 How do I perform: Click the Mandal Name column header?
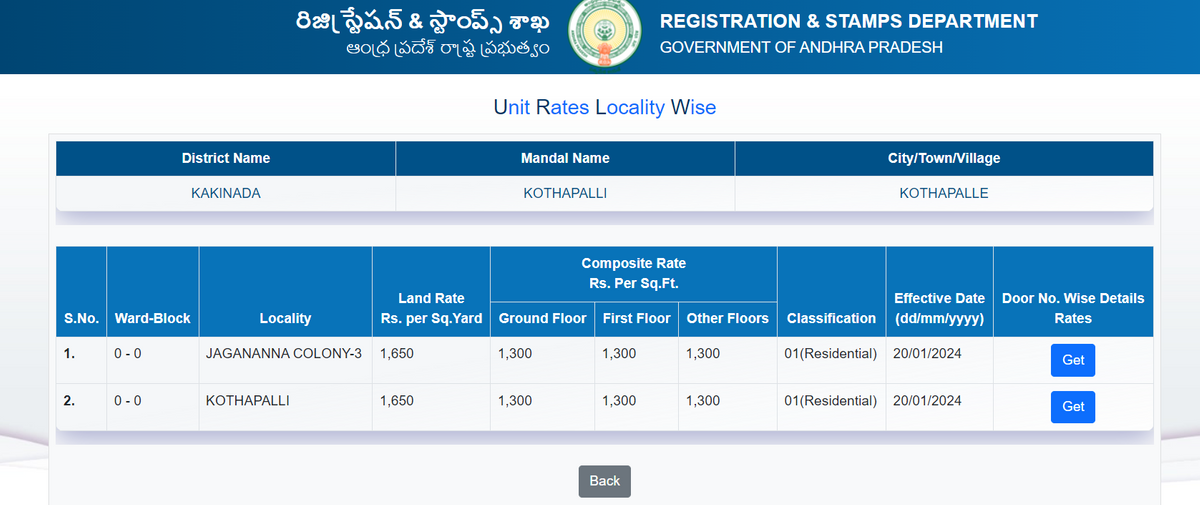[x=565, y=158]
